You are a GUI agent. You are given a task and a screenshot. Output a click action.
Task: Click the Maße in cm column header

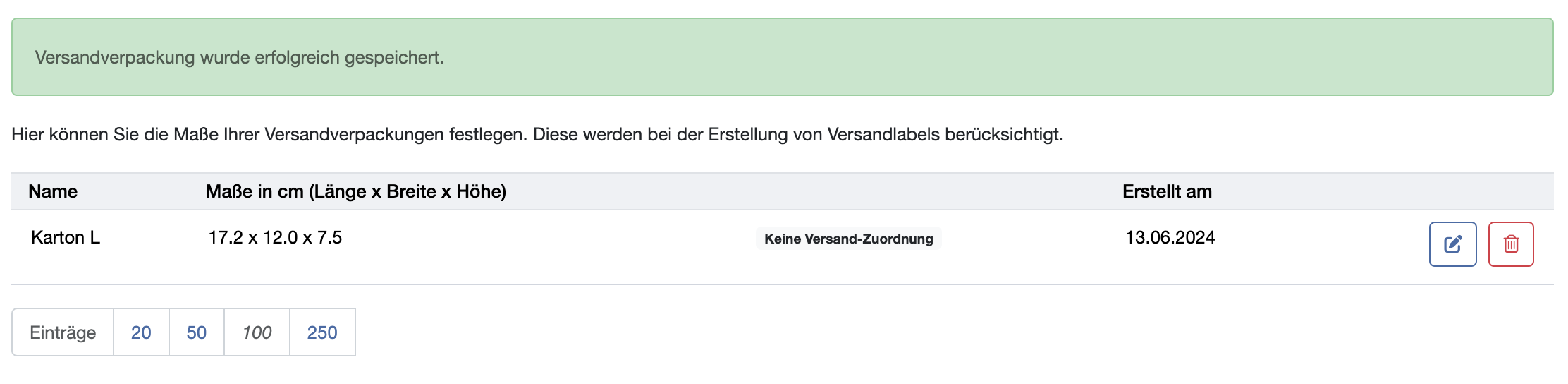[356, 191]
